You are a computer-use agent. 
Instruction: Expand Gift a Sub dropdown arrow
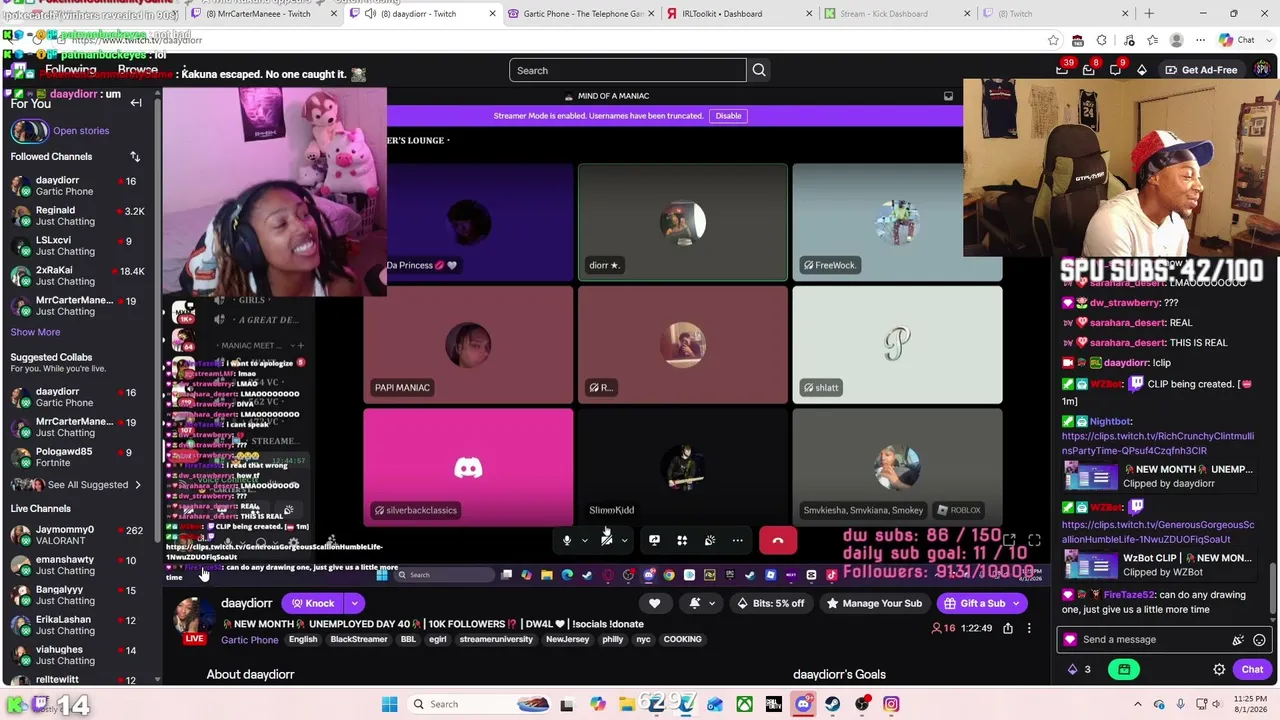coord(1017,603)
